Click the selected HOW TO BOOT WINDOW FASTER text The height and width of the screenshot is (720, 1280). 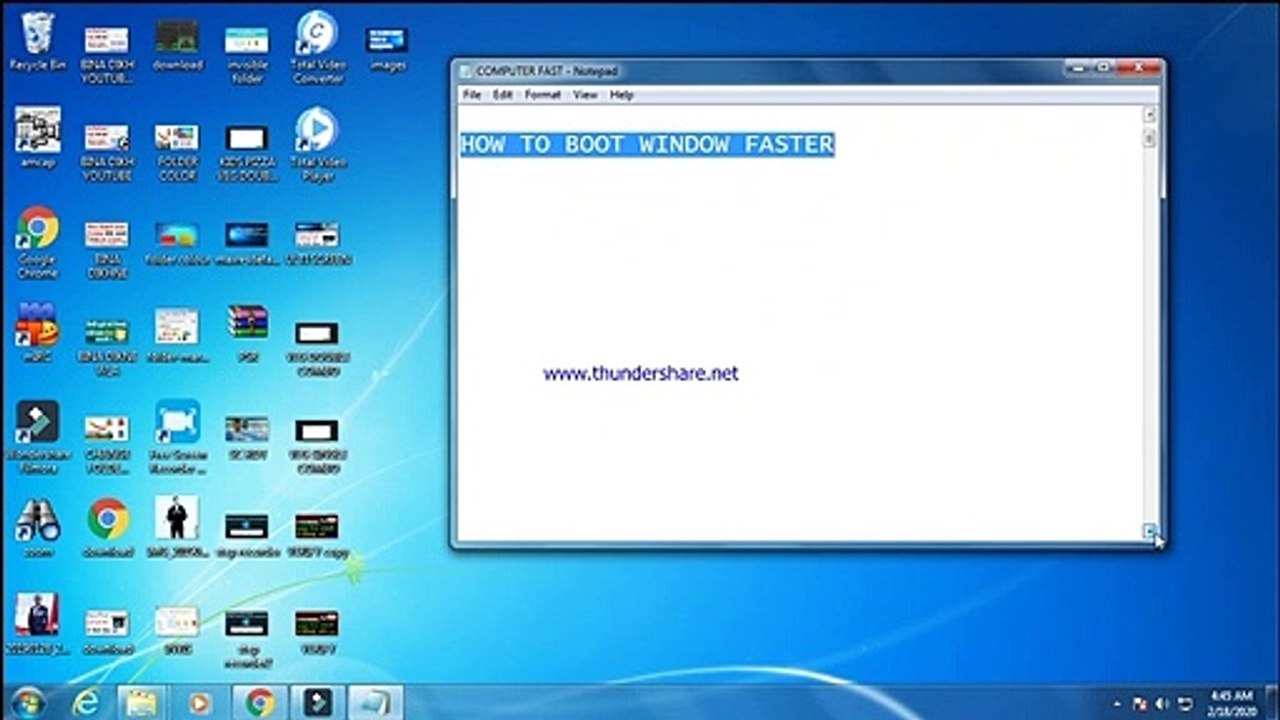647,144
